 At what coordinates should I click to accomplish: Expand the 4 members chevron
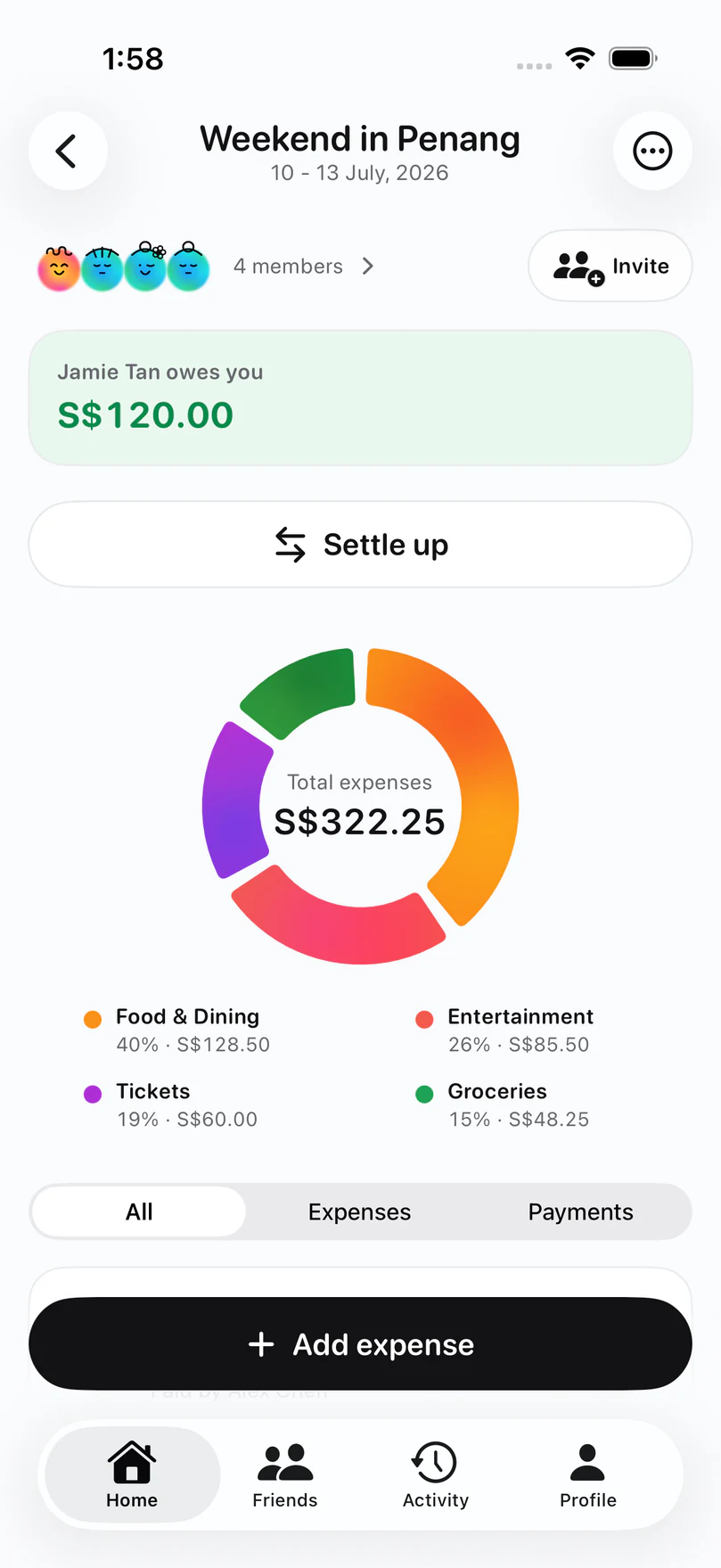pos(368,266)
